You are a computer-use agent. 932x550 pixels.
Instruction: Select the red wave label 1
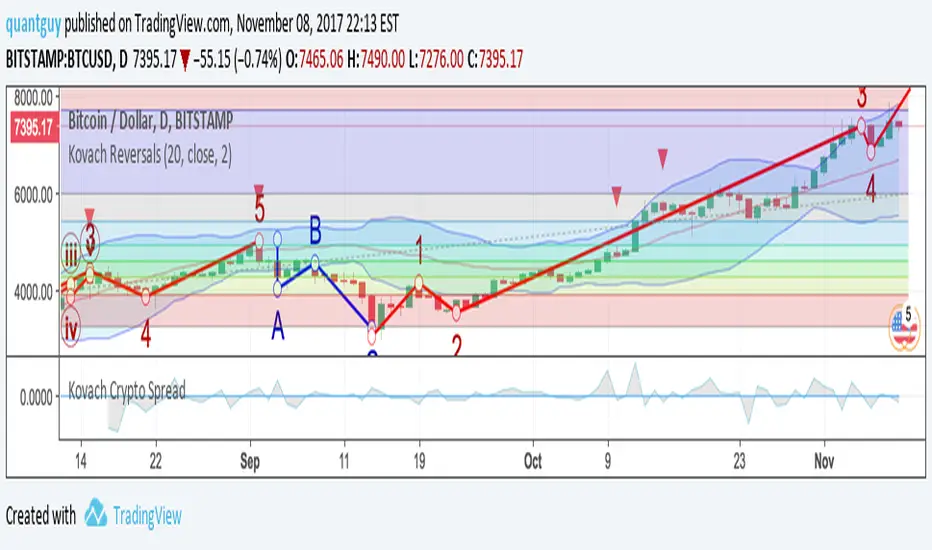pyautogui.click(x=419, y=250)
